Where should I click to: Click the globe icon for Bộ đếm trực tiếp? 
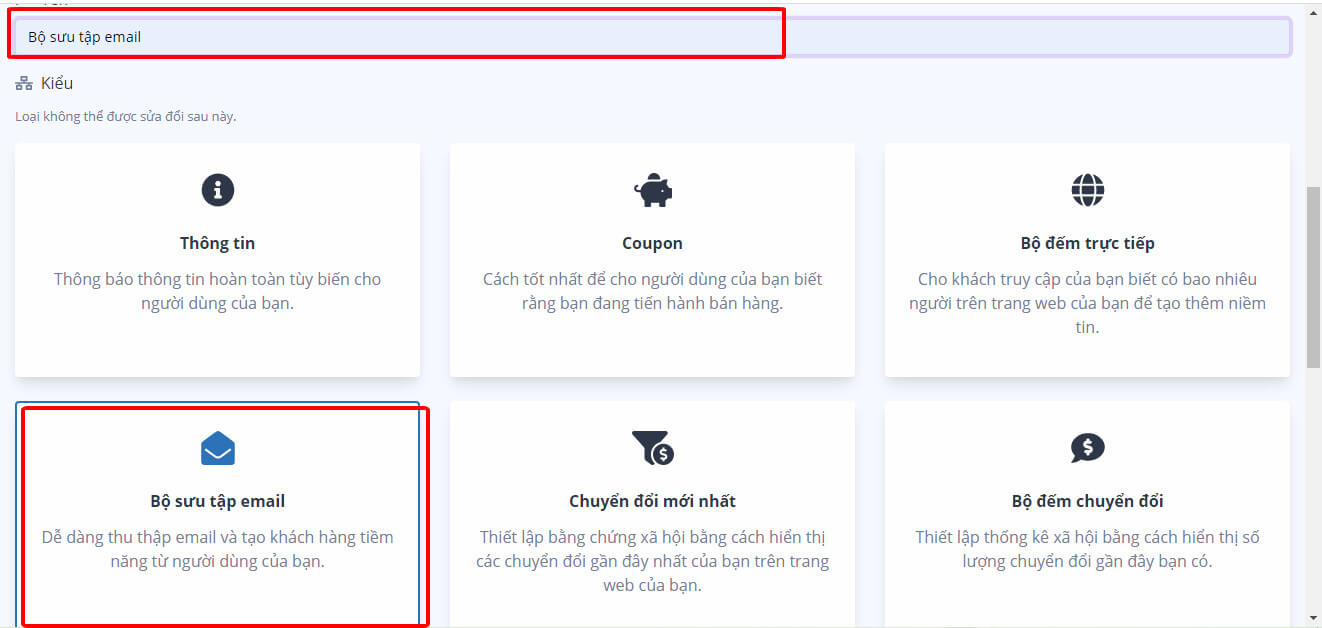pos(1087,189)
